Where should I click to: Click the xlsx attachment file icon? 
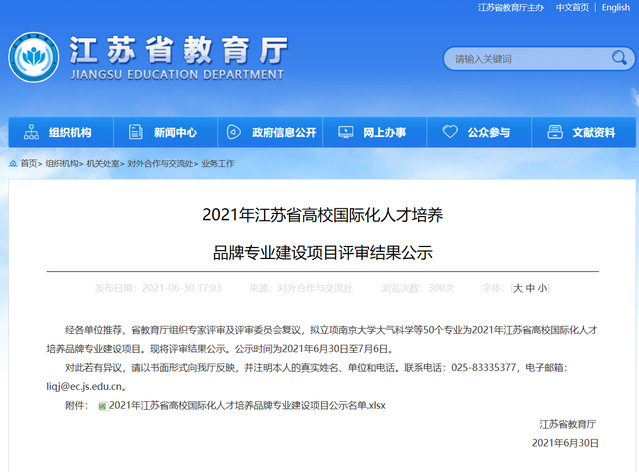[102, 406]
